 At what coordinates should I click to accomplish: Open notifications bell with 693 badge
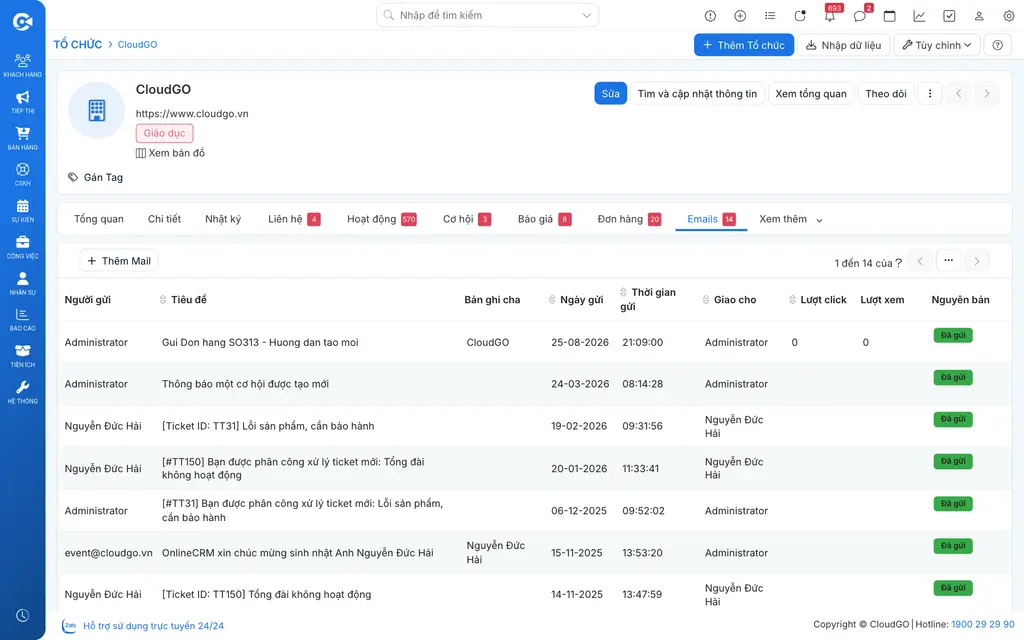(x=830, y=16)
